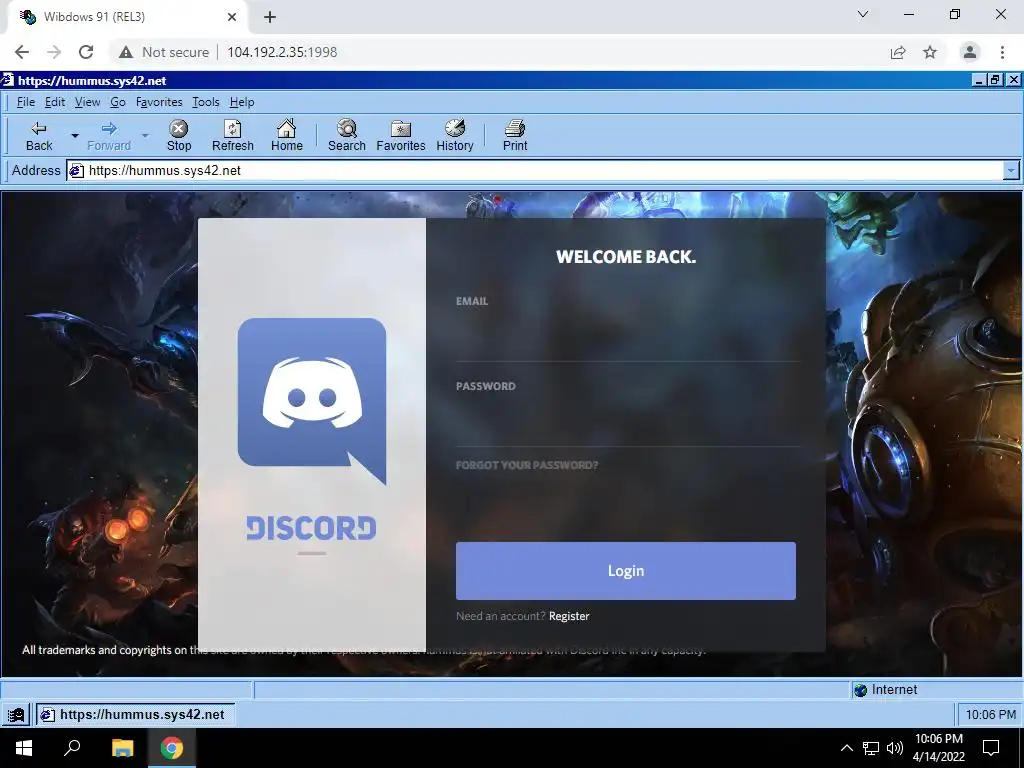Open the volume tray icon
This screenshot has height=768, width=1024.
coord(895,748)
